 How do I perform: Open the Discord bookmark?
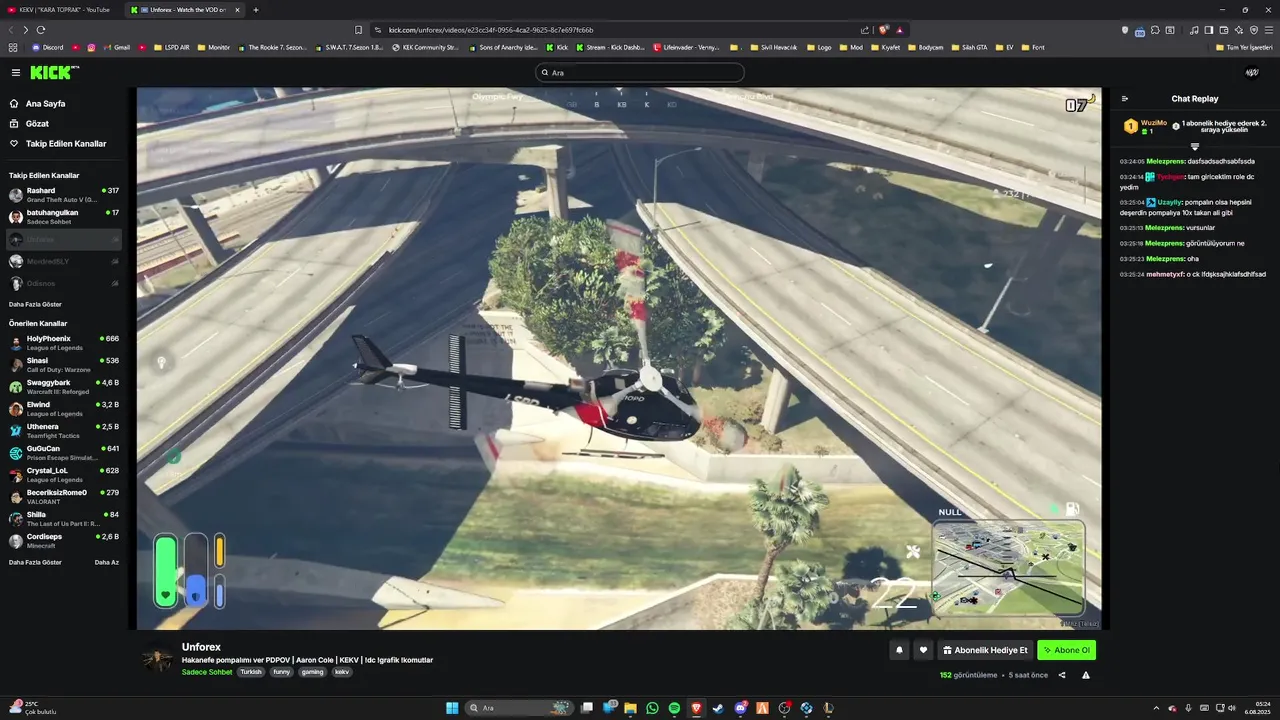point(48,47)
